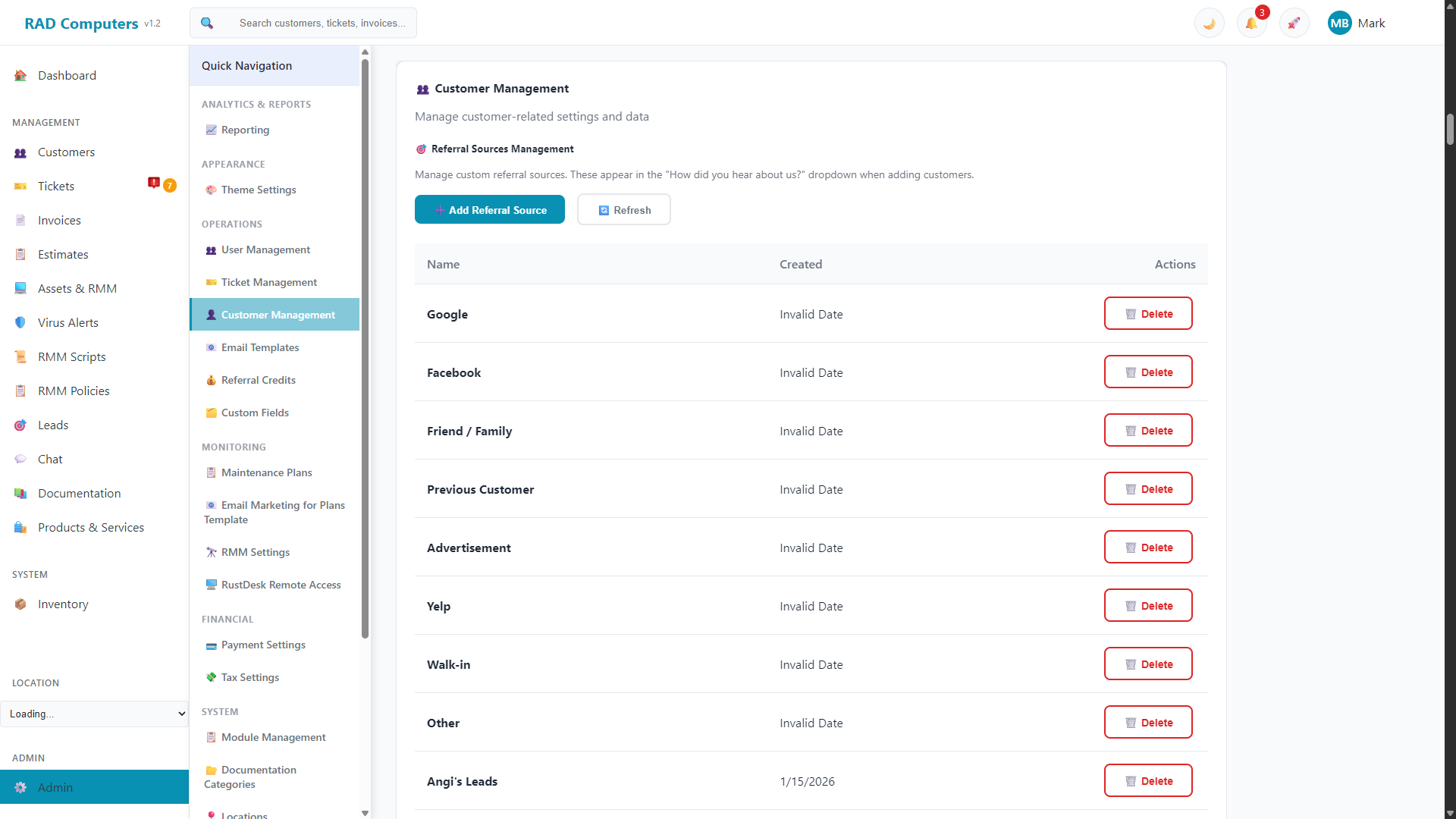Open Chat from the sidebar

[50, 459]
